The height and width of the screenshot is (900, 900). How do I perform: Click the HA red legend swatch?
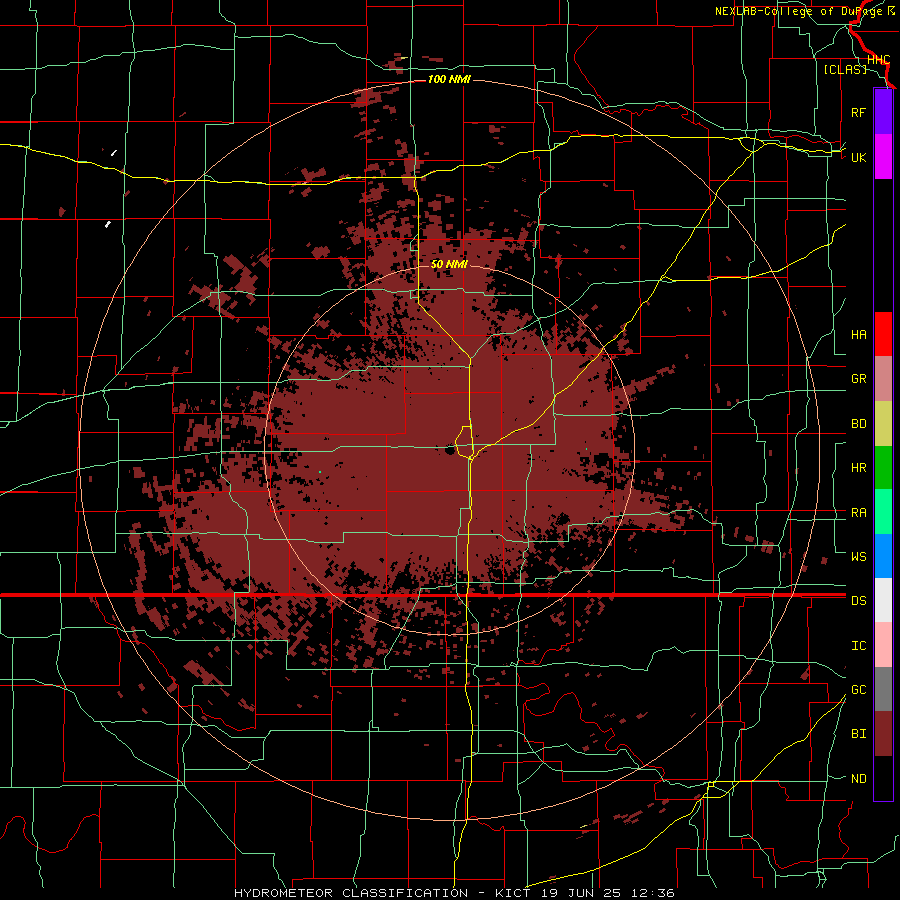883,334
